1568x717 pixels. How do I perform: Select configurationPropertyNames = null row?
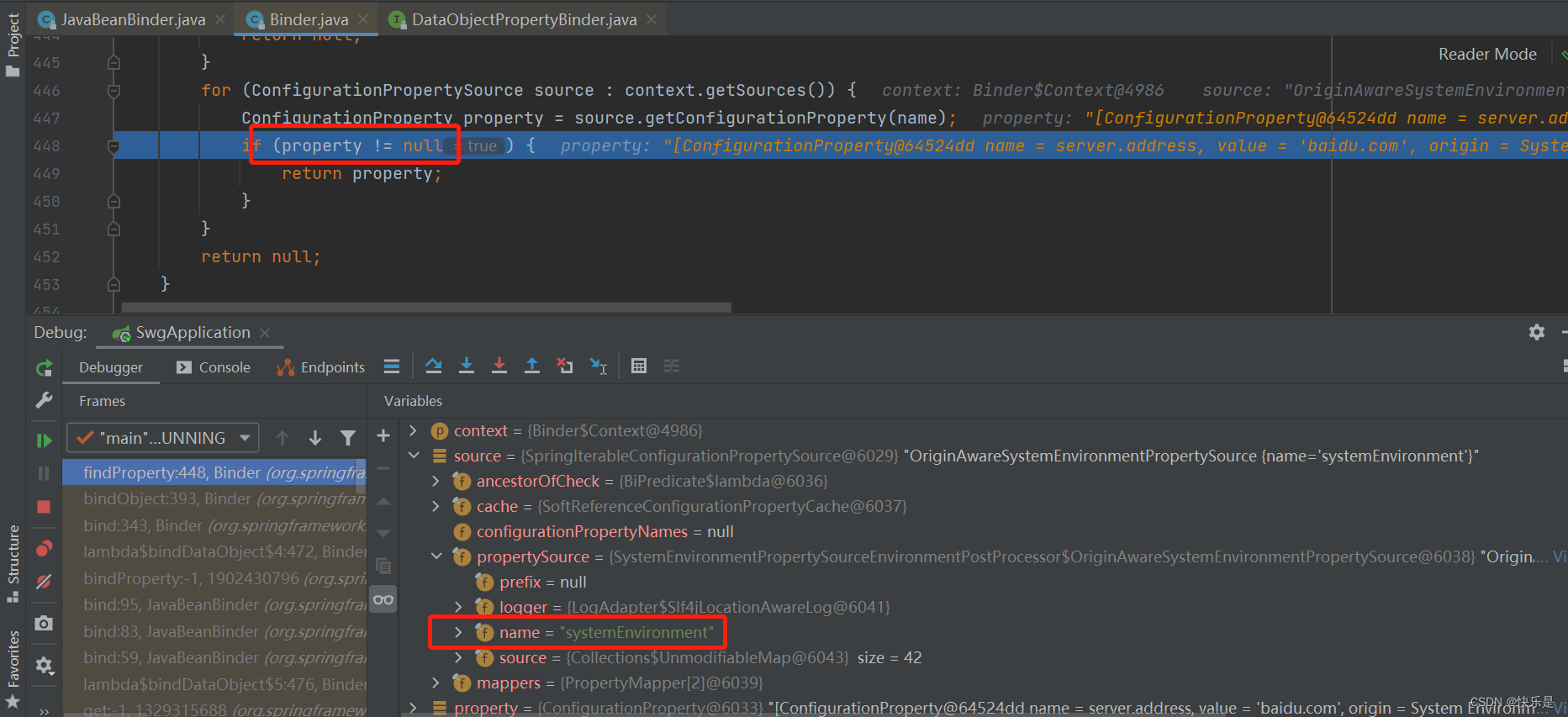(984, 531)
